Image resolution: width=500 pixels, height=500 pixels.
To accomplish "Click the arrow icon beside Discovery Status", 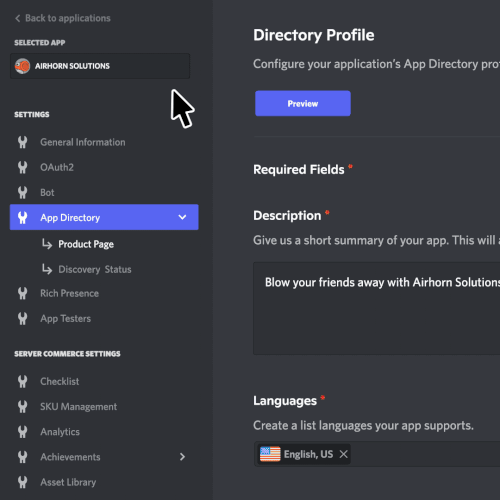I will pos(47,269).
